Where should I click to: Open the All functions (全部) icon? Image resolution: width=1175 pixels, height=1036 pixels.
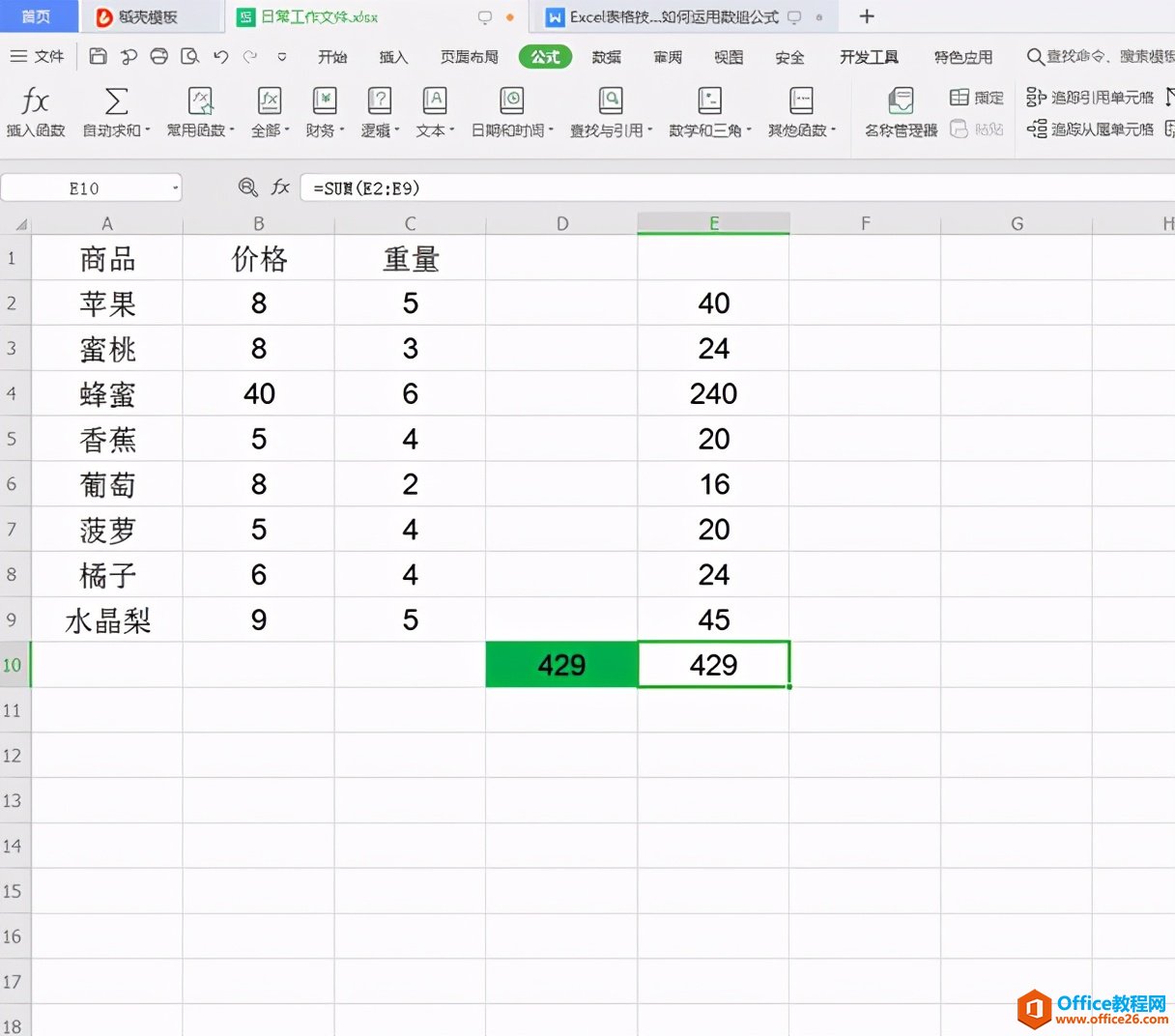(x=269, y=101)
